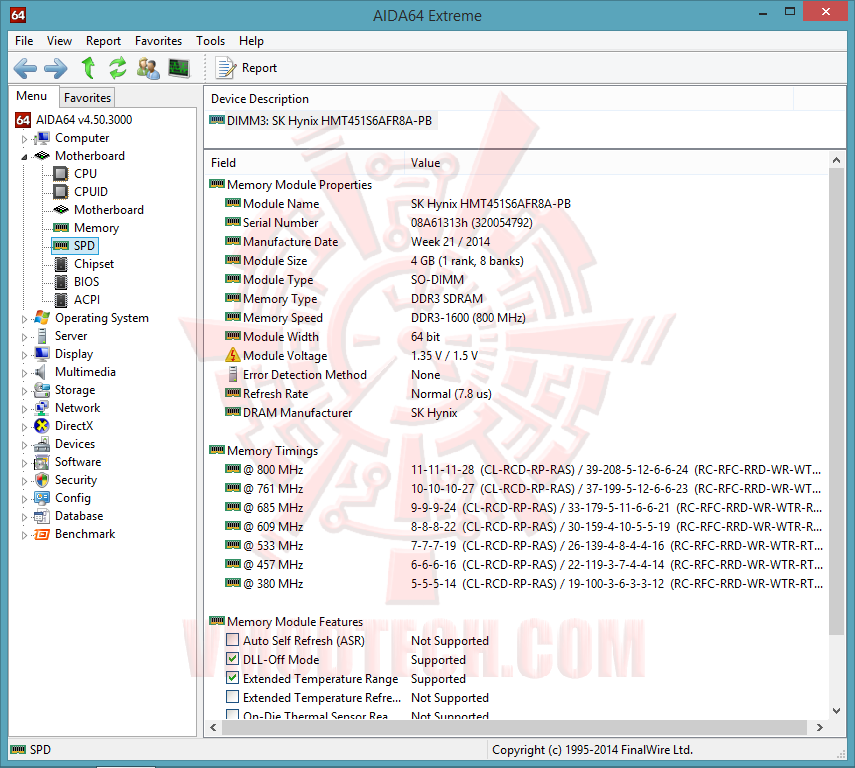Select the DirectX category
The image size is (855, 768).
(74, 425)
